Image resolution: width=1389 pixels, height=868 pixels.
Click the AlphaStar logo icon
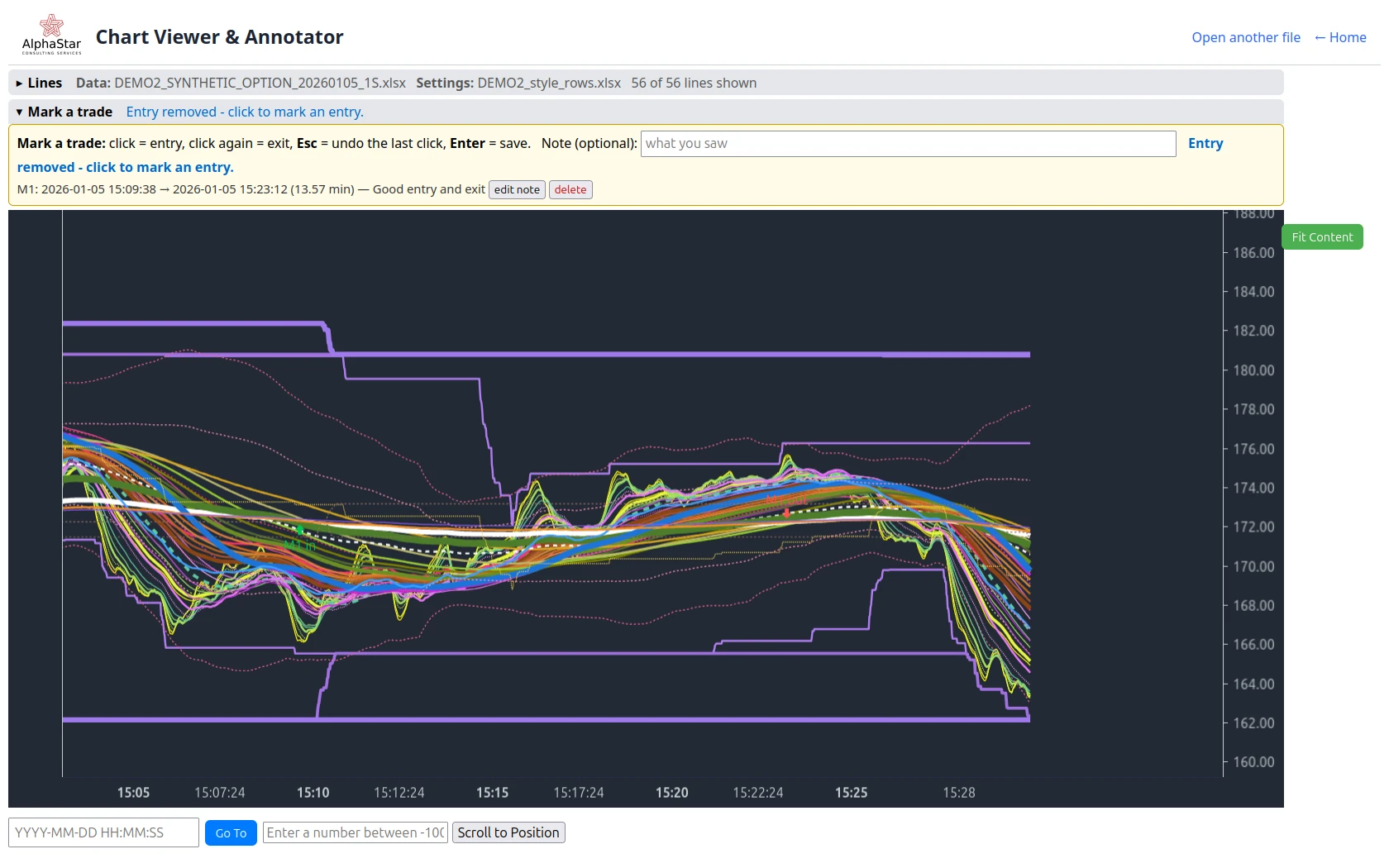tap(51, 34)
